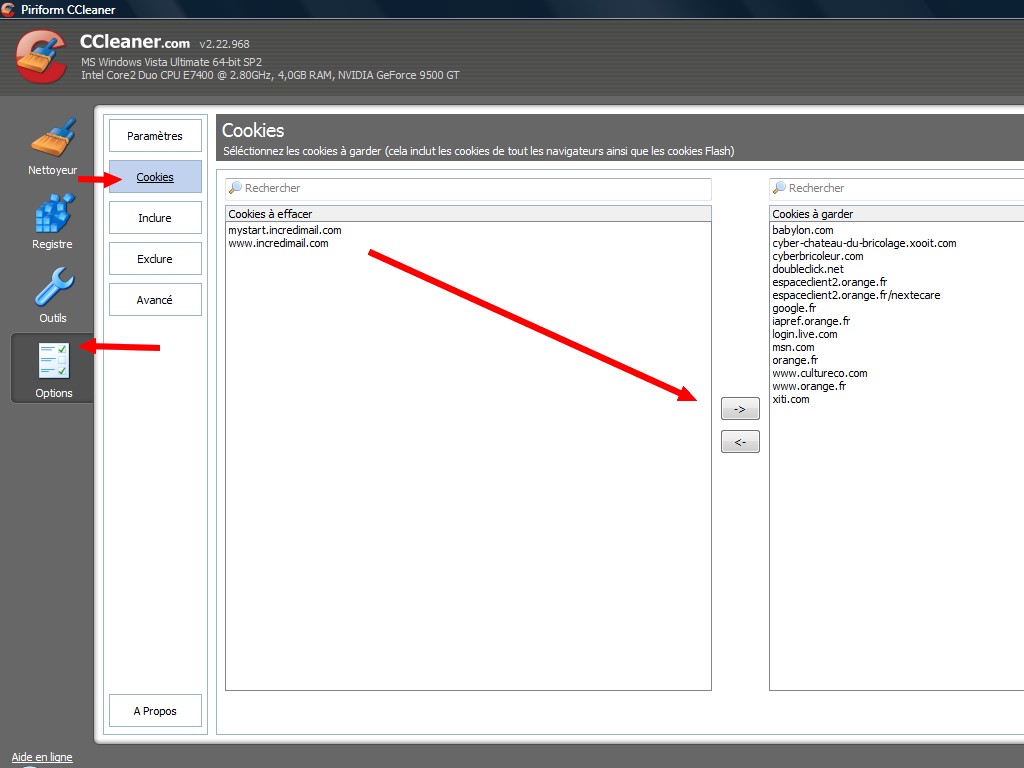Image resolution: width=1024 pixels, height=768 pixels.
Task: Select iapref.orange.fr cookie
Action: pyautogui.click(x=811, y=321)
